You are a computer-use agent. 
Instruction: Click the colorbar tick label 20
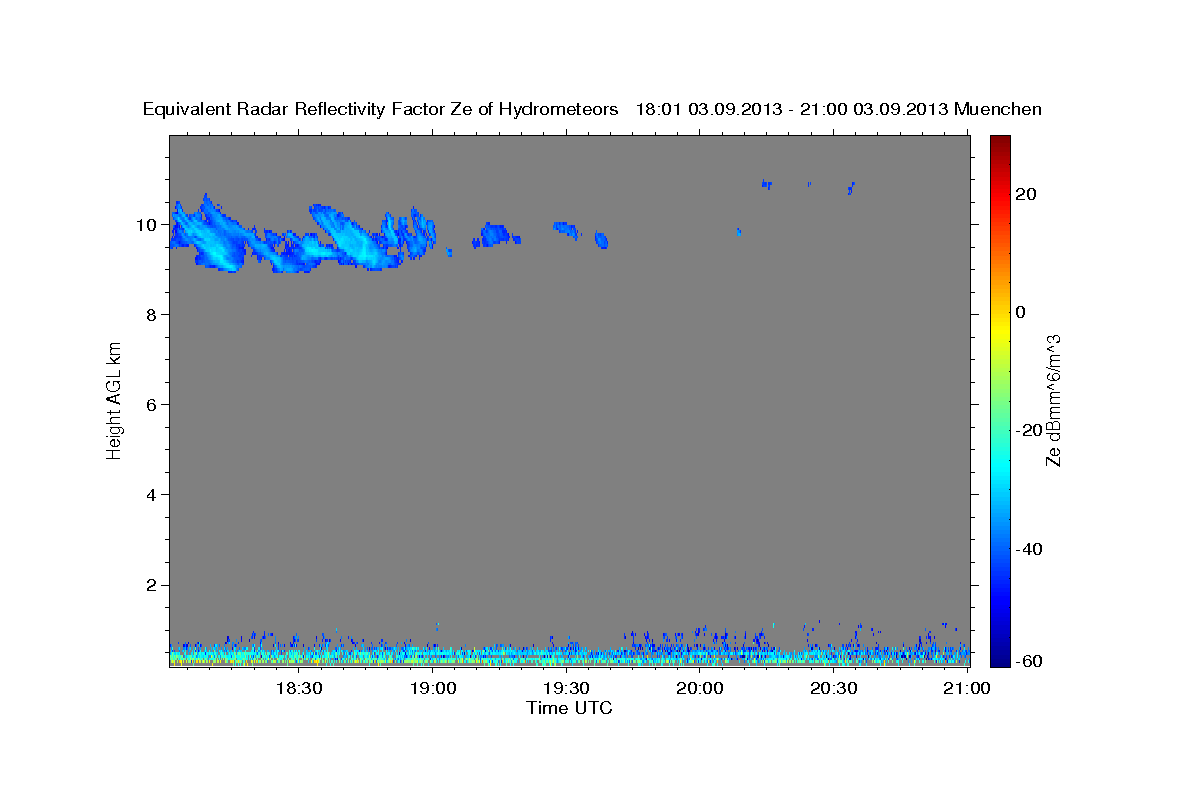1025,194
